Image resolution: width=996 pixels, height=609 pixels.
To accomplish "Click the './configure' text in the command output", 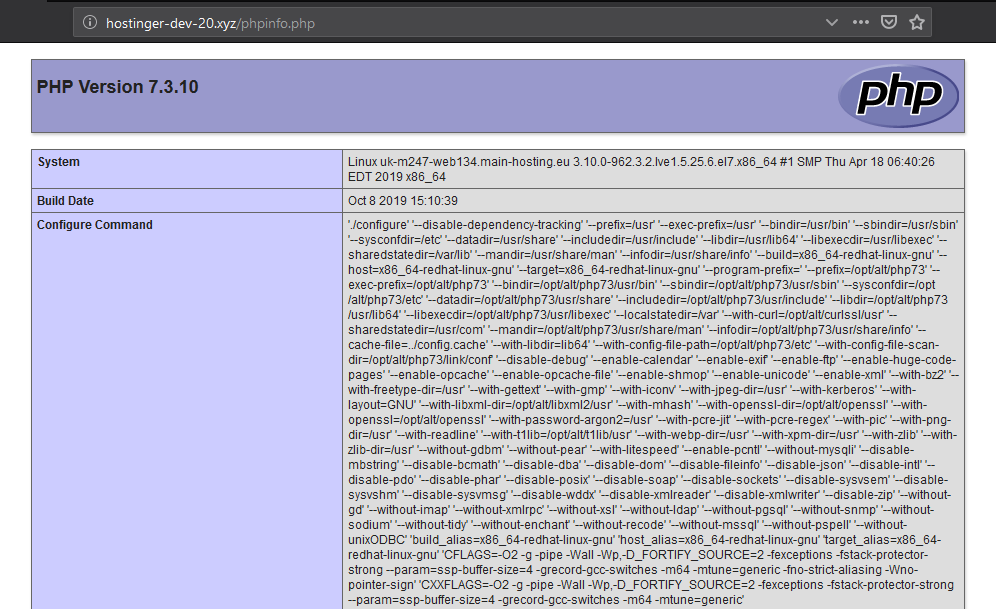I will point(366,223).
